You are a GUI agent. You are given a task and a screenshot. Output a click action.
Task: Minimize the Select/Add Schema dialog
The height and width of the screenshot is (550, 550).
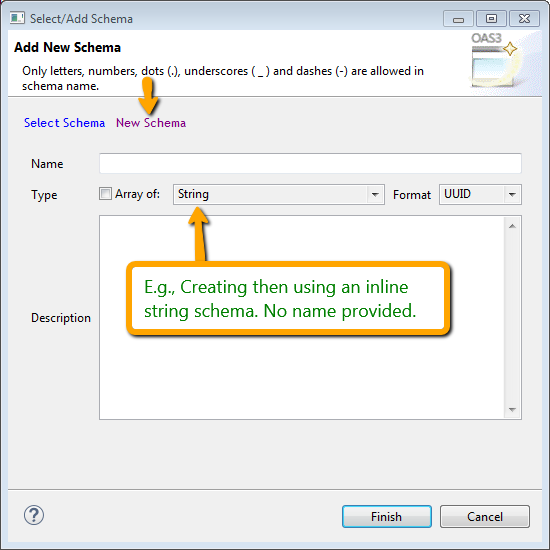coord(458,19)
